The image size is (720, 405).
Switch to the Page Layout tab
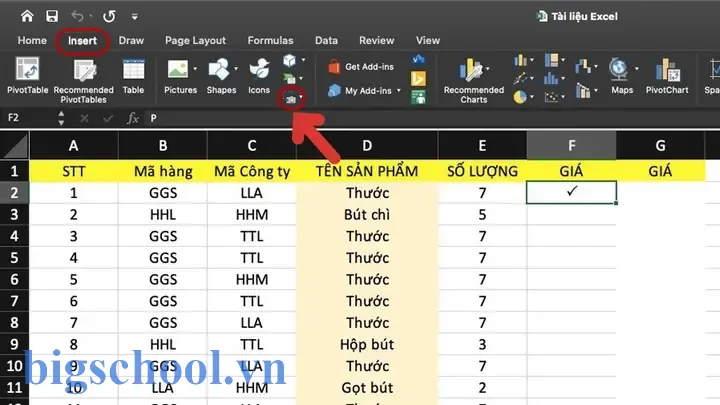click(x=195, y=40)
